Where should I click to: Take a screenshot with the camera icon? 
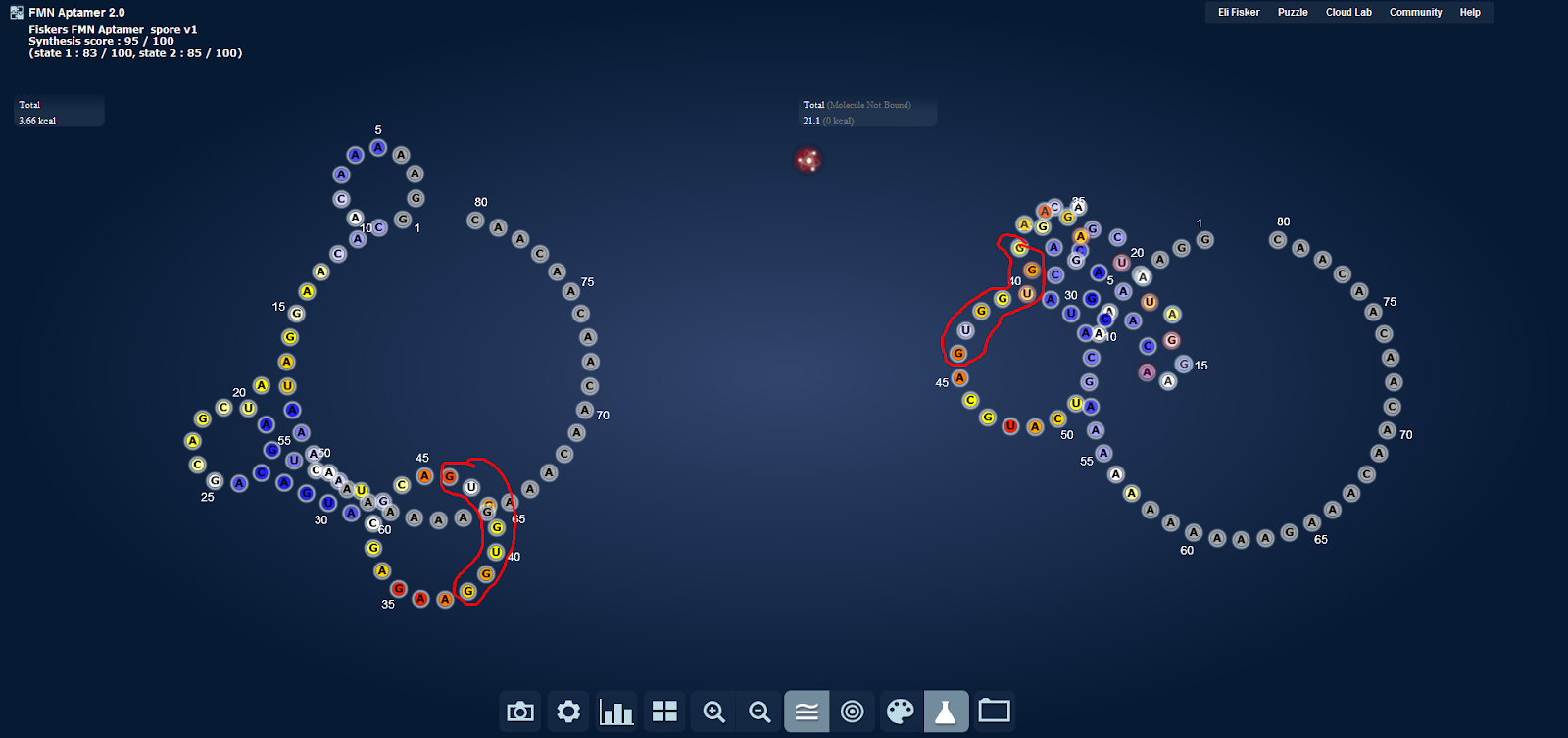520,712
